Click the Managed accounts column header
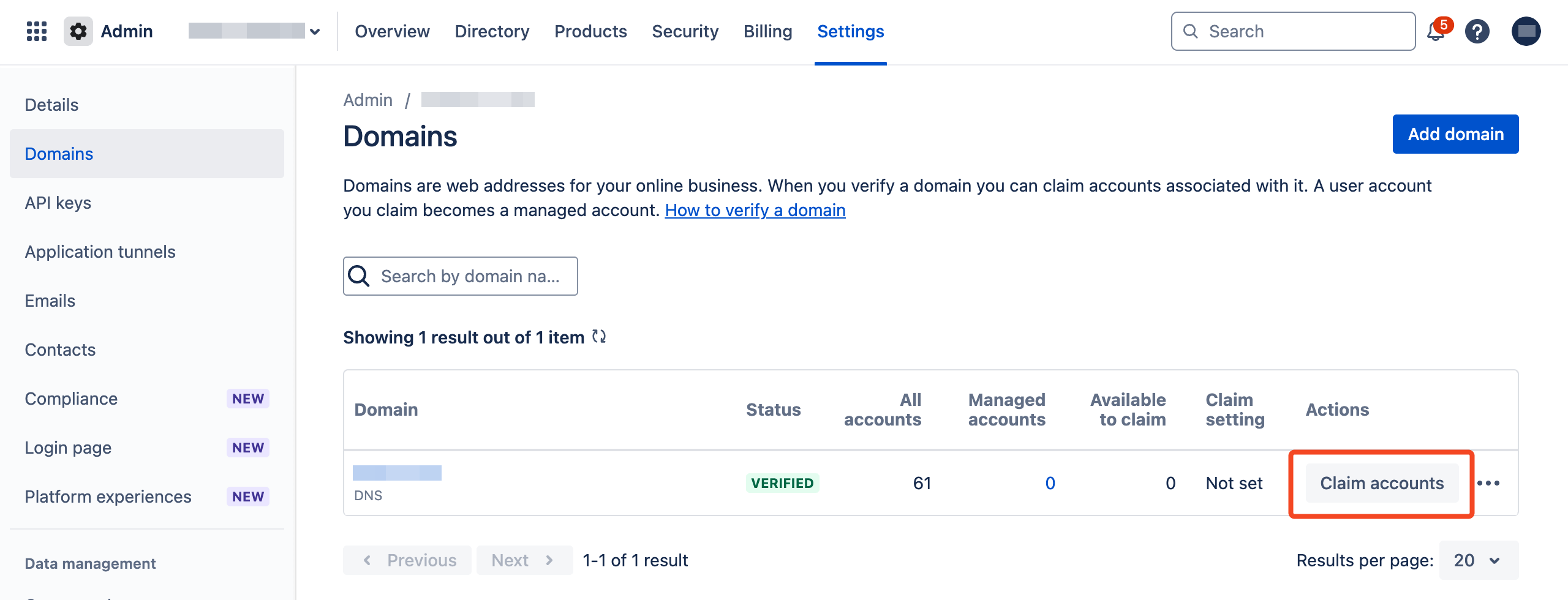This screenshot has width=1568, height=600. (1007, 410)
